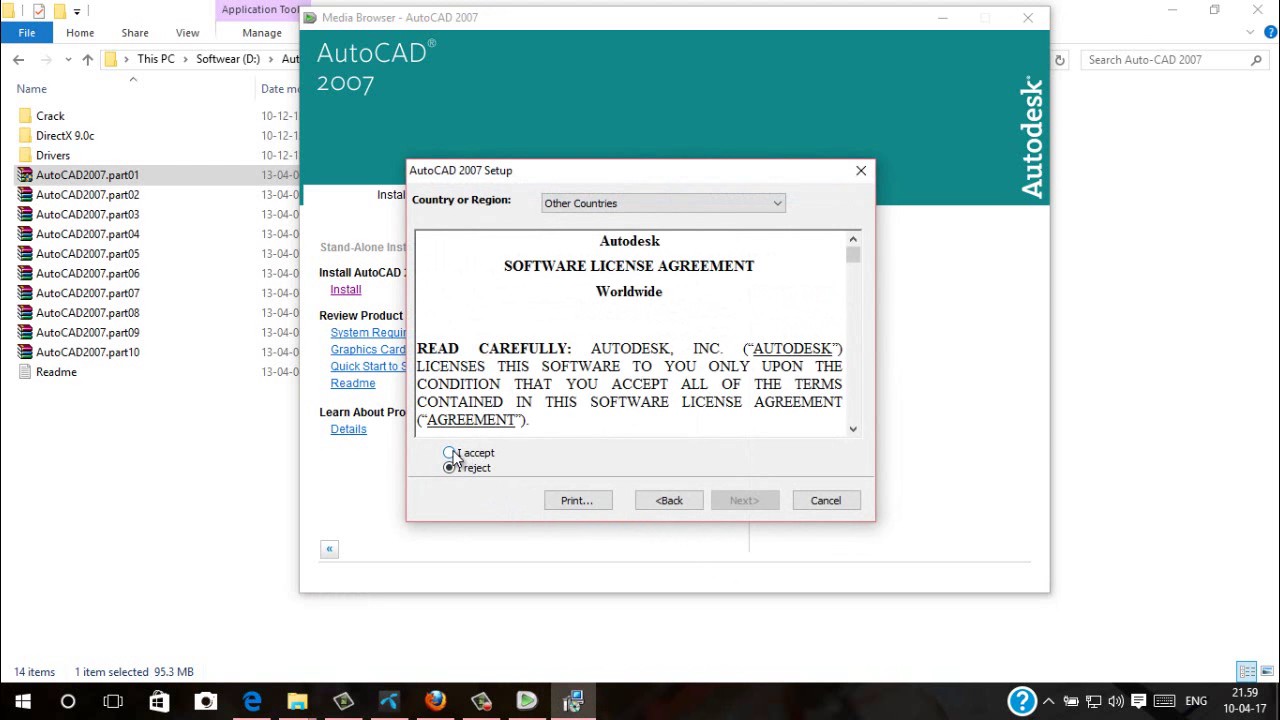Viewport: 1280px width, 720px height.
Task: Select the I accept radio button
Action: click(x=449, y=453)
